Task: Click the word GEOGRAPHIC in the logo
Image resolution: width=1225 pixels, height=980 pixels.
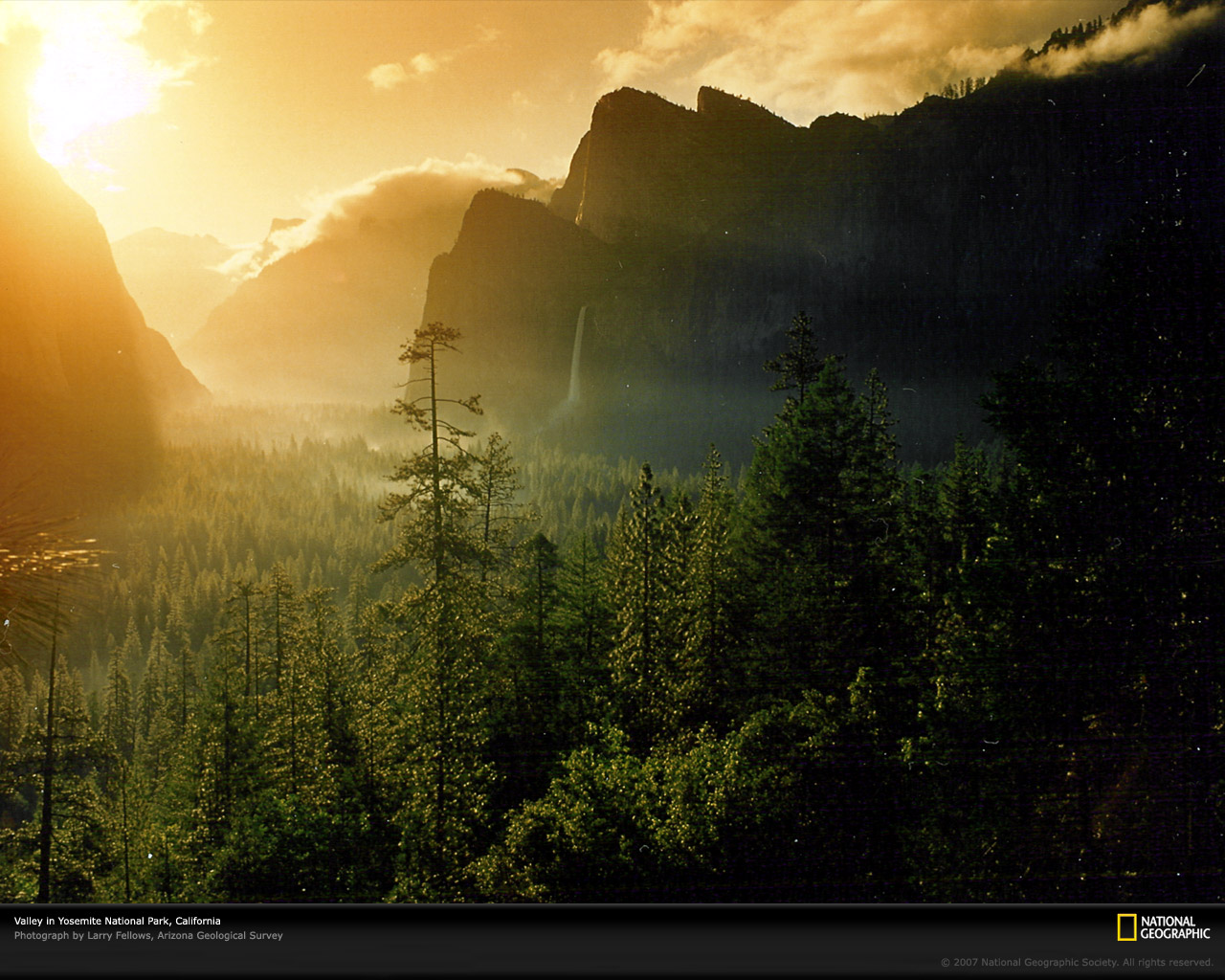Action: pyautogui.click(x=1174, y=934)
